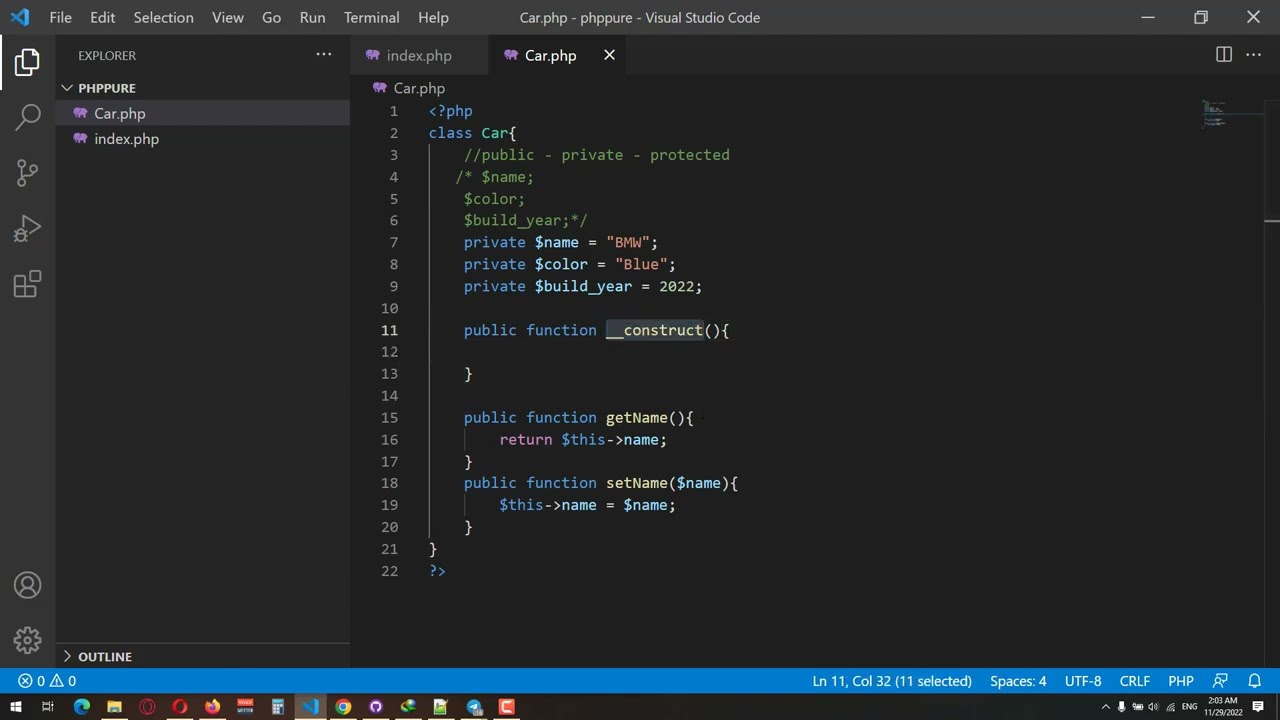The height and width of the screenshot is (720, 1280).
Task: Open the Search view in activity bar
Action: pyautogui.click(x=27, y=117)
